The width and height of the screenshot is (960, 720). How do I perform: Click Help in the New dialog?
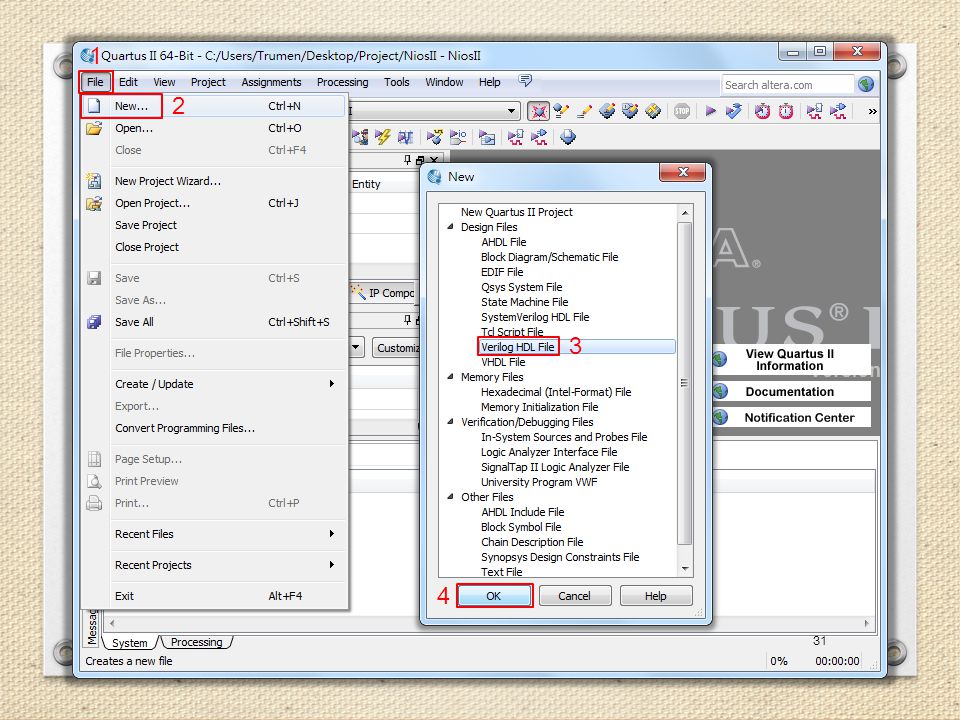click(655, 596)
